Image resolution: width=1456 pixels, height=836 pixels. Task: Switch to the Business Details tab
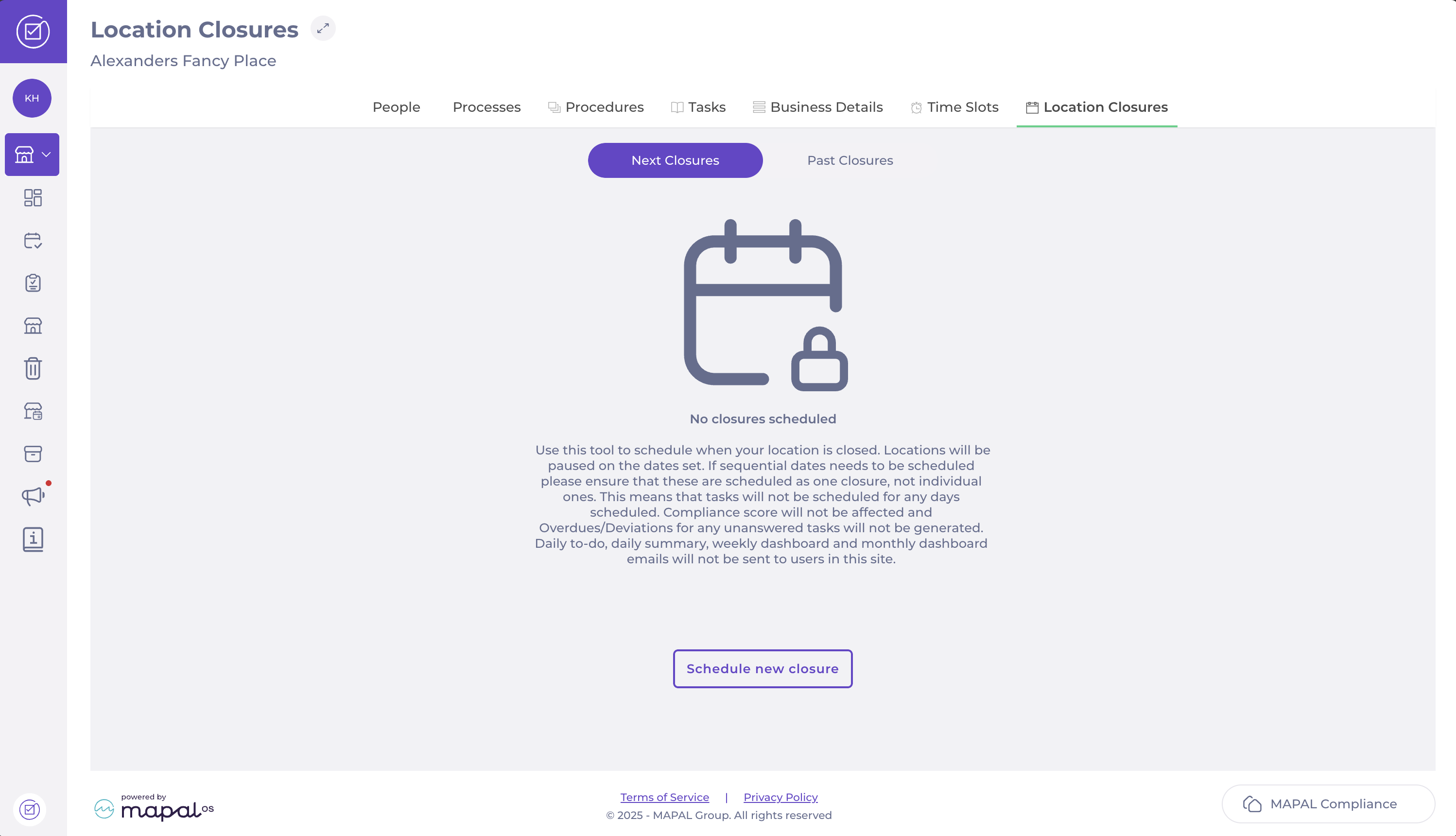pos(817,107)
